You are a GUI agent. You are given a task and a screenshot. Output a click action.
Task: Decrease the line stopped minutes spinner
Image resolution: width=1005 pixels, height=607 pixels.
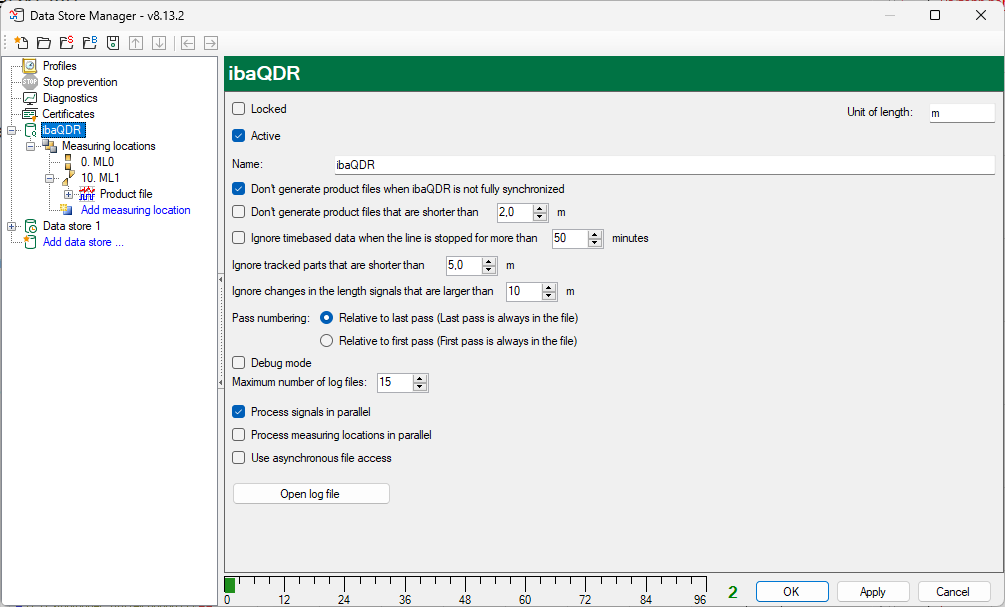pyautogui.click(x=595, y=243)
